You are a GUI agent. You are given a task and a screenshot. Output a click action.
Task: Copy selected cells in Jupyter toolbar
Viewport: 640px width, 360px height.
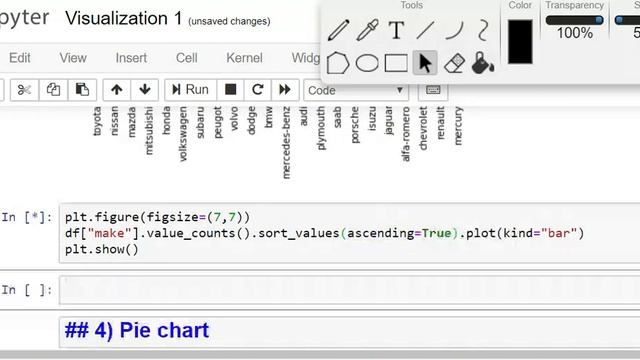coord(53,89)
